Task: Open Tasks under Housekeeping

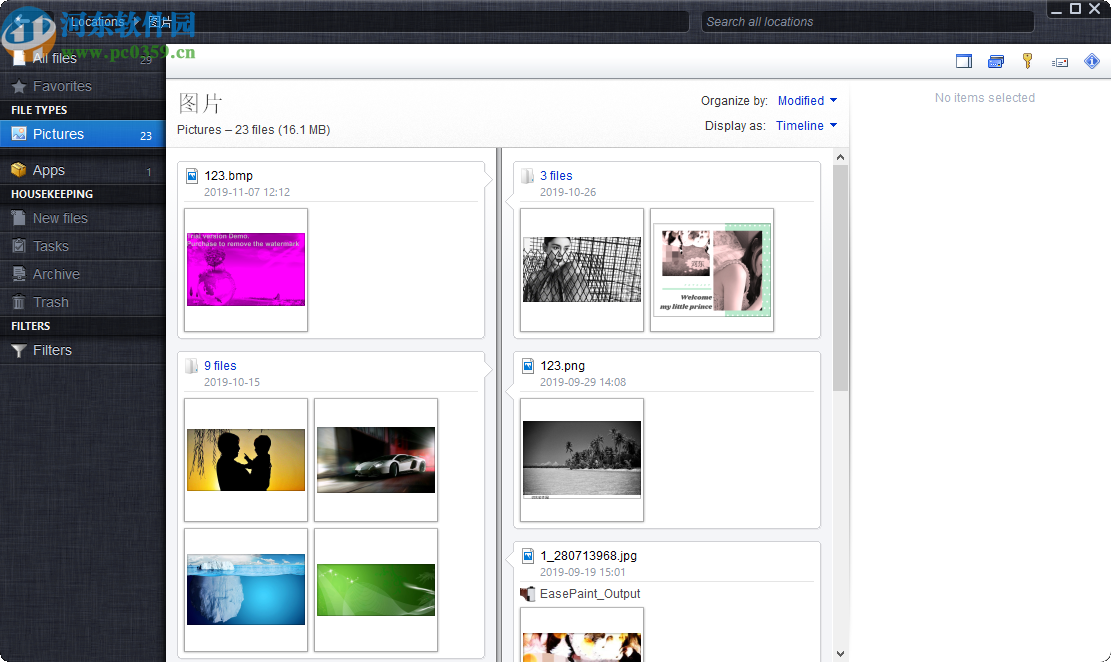Action: (x=82, y=246)
